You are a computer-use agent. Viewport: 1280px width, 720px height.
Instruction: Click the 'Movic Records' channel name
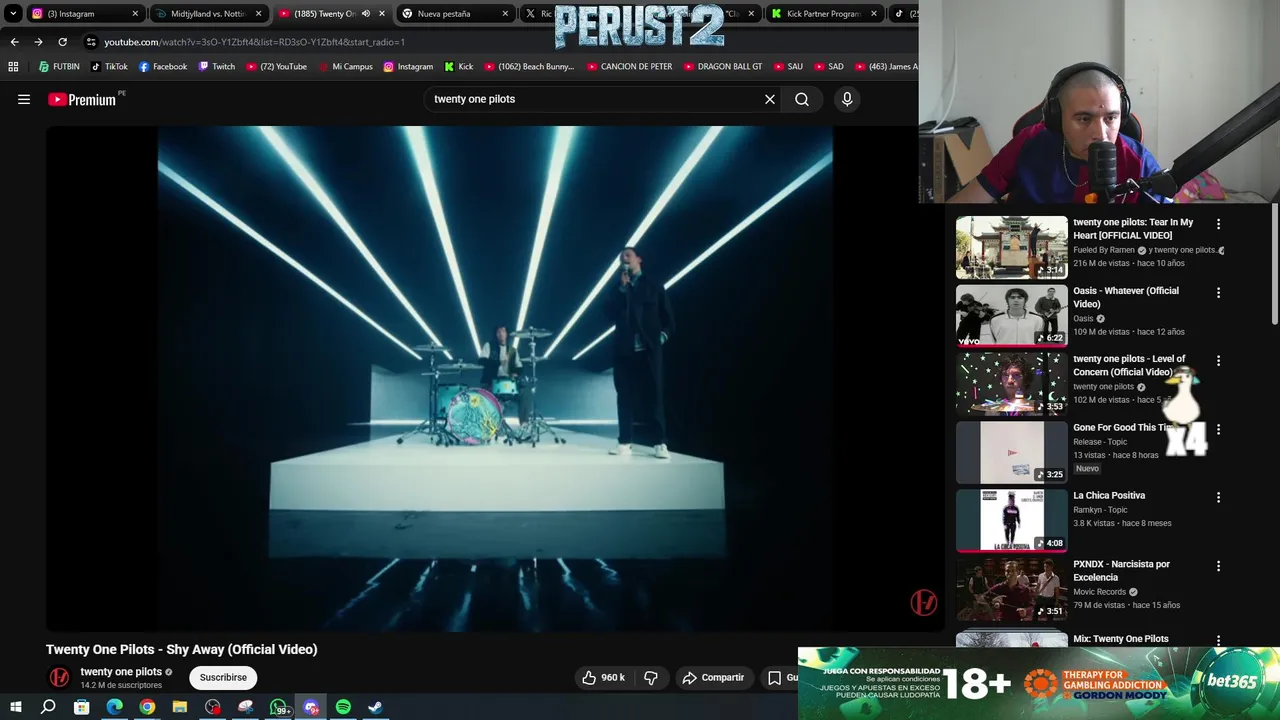[1100, 592]
